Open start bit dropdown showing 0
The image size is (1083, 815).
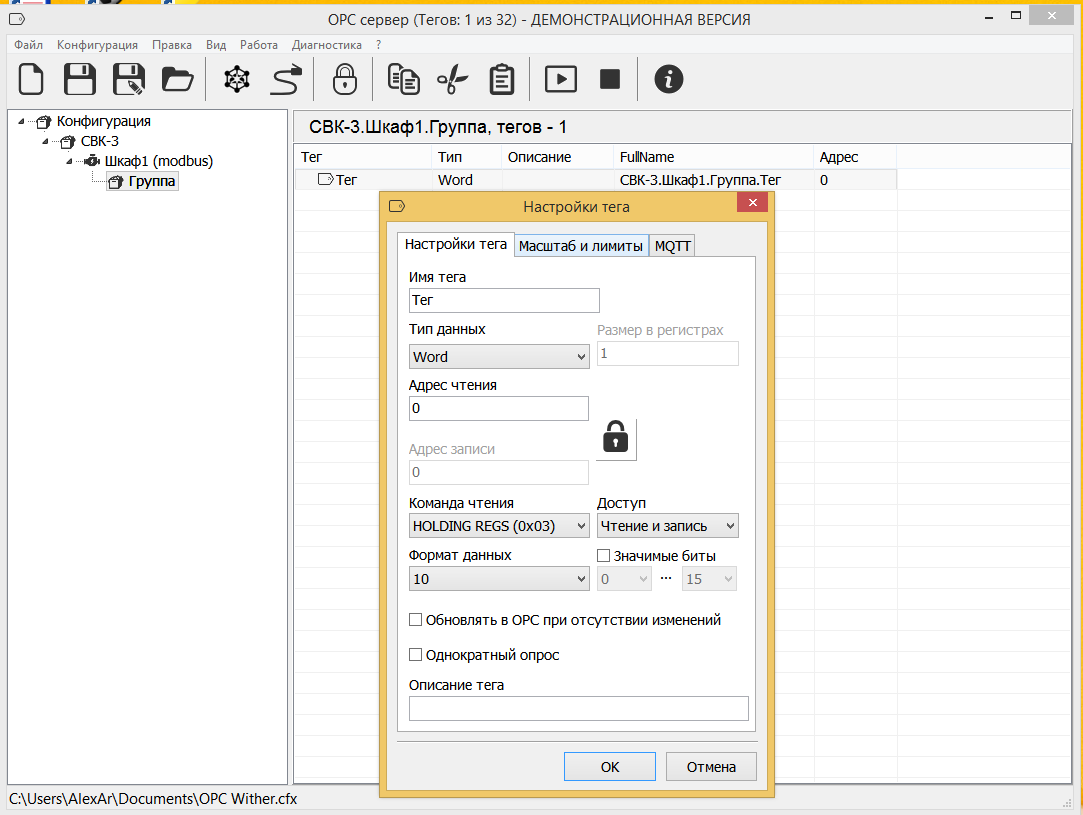624,579
